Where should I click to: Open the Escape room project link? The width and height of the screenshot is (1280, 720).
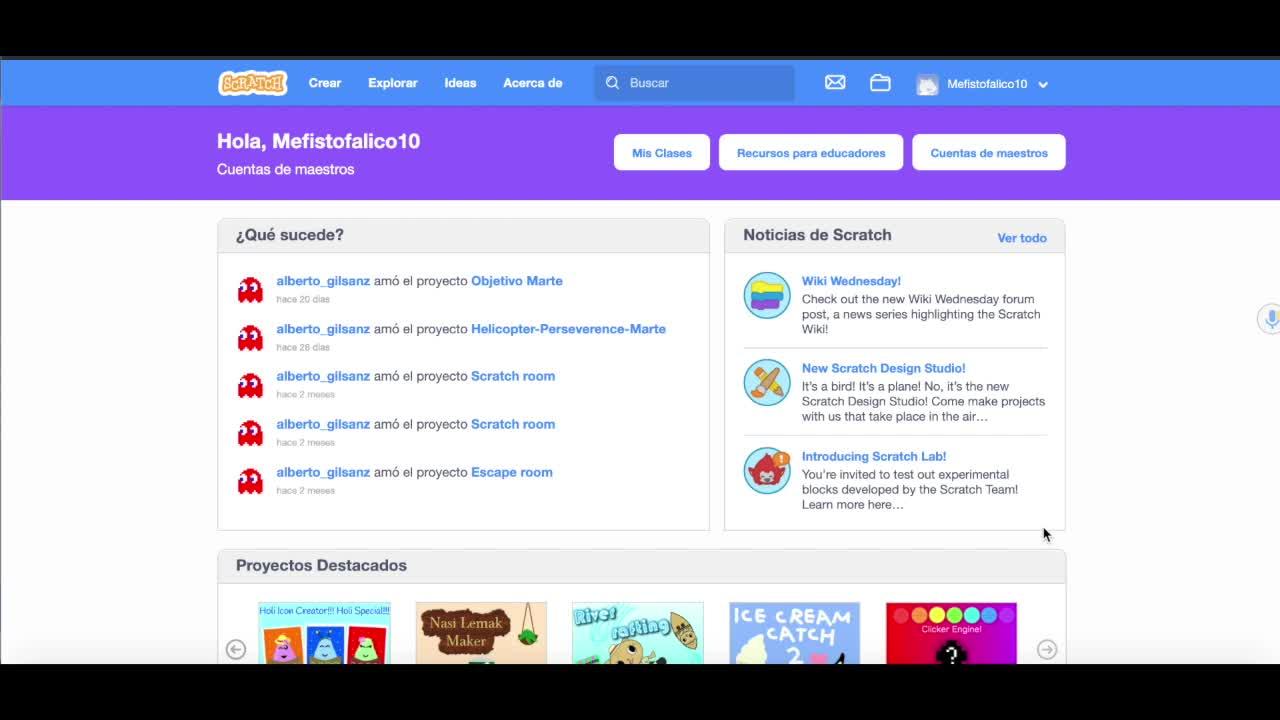[x=512, y=472]
